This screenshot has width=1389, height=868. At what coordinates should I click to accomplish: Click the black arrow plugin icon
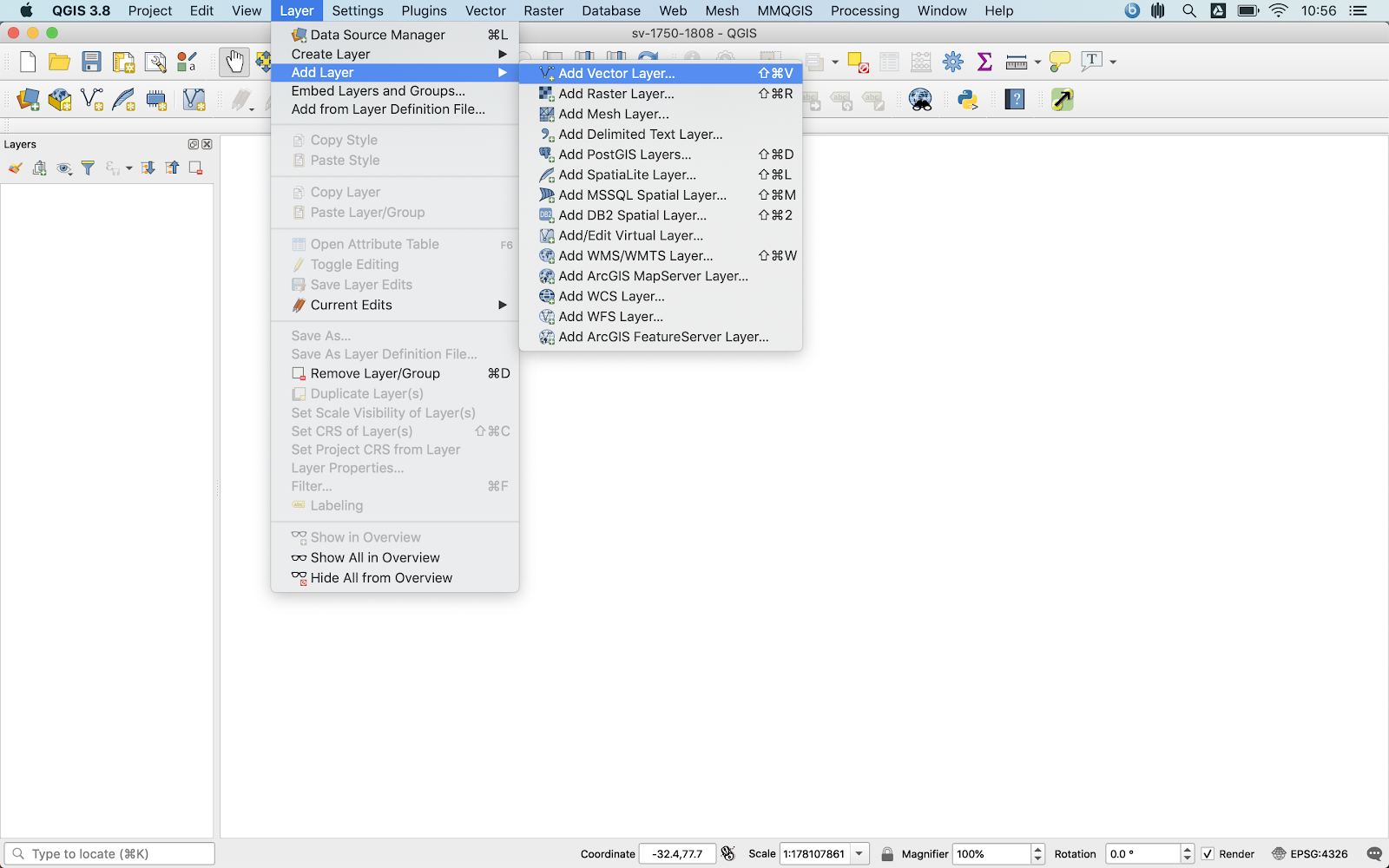pos(1063,100)
